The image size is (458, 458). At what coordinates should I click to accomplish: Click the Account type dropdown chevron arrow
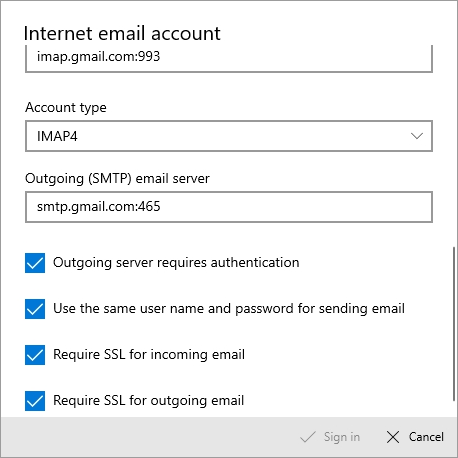coord(417,136)
